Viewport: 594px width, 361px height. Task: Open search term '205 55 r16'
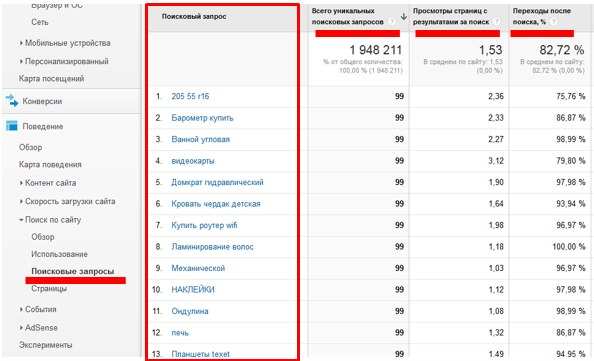190,96
